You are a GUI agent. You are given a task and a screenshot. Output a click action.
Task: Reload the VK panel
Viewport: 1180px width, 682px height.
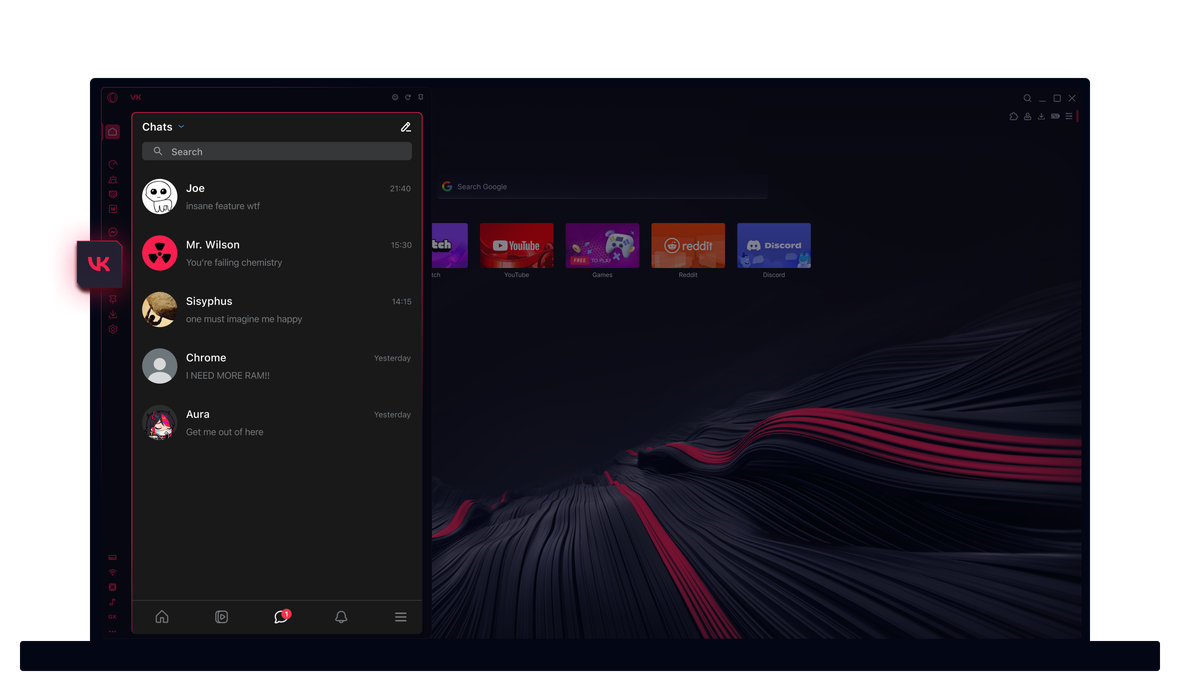(x=408, y=98)
